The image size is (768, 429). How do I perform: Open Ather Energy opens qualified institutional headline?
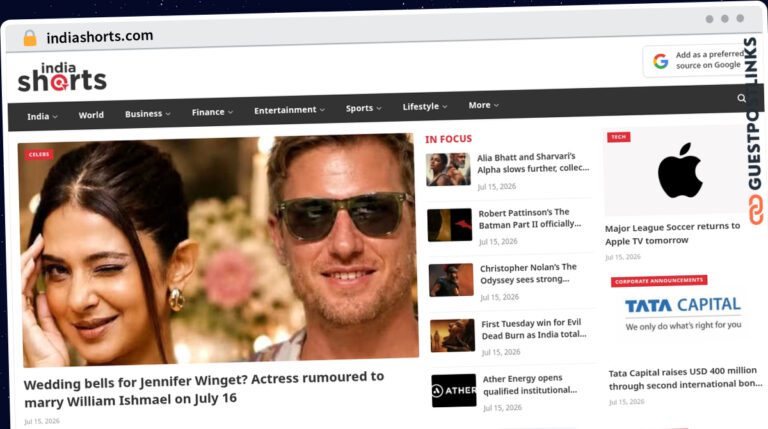(x=530, y=384)
